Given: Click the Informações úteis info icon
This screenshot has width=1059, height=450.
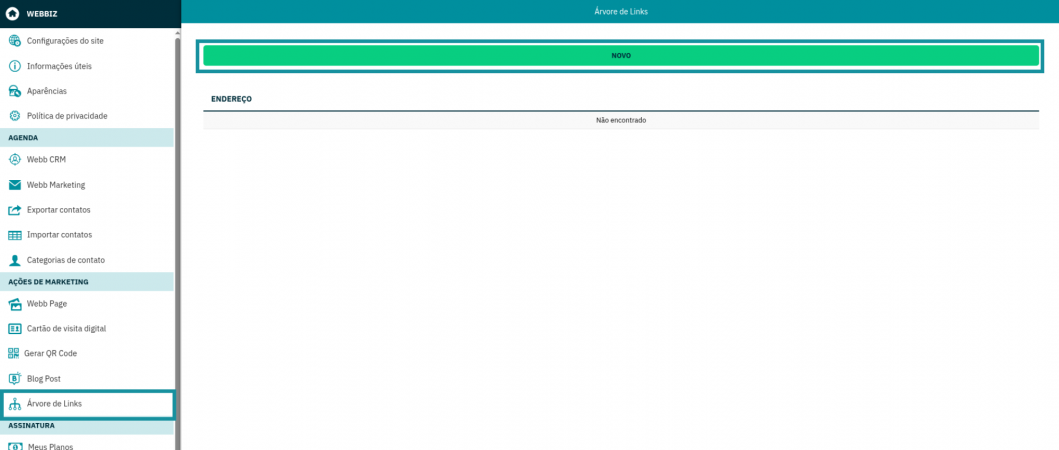Looking at the screenshot, I should coord(15,66).
